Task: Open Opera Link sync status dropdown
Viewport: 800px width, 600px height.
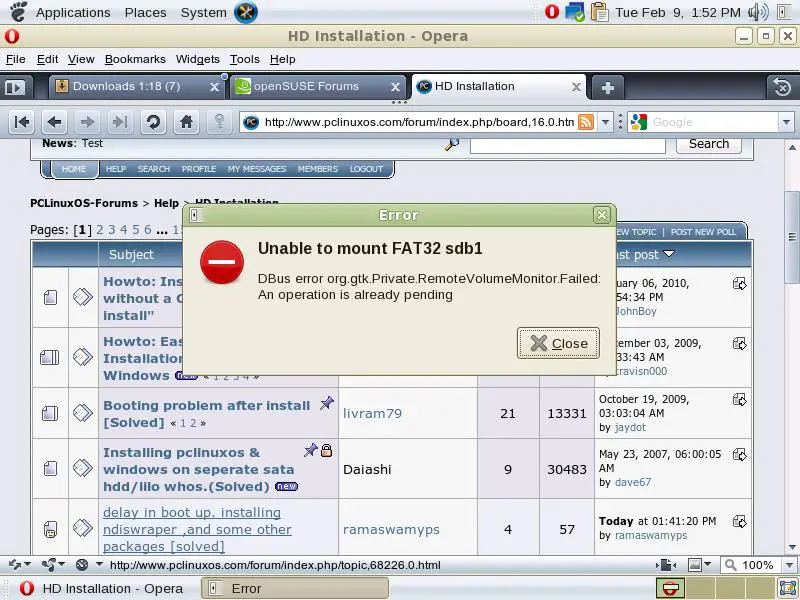Action: 19,565
